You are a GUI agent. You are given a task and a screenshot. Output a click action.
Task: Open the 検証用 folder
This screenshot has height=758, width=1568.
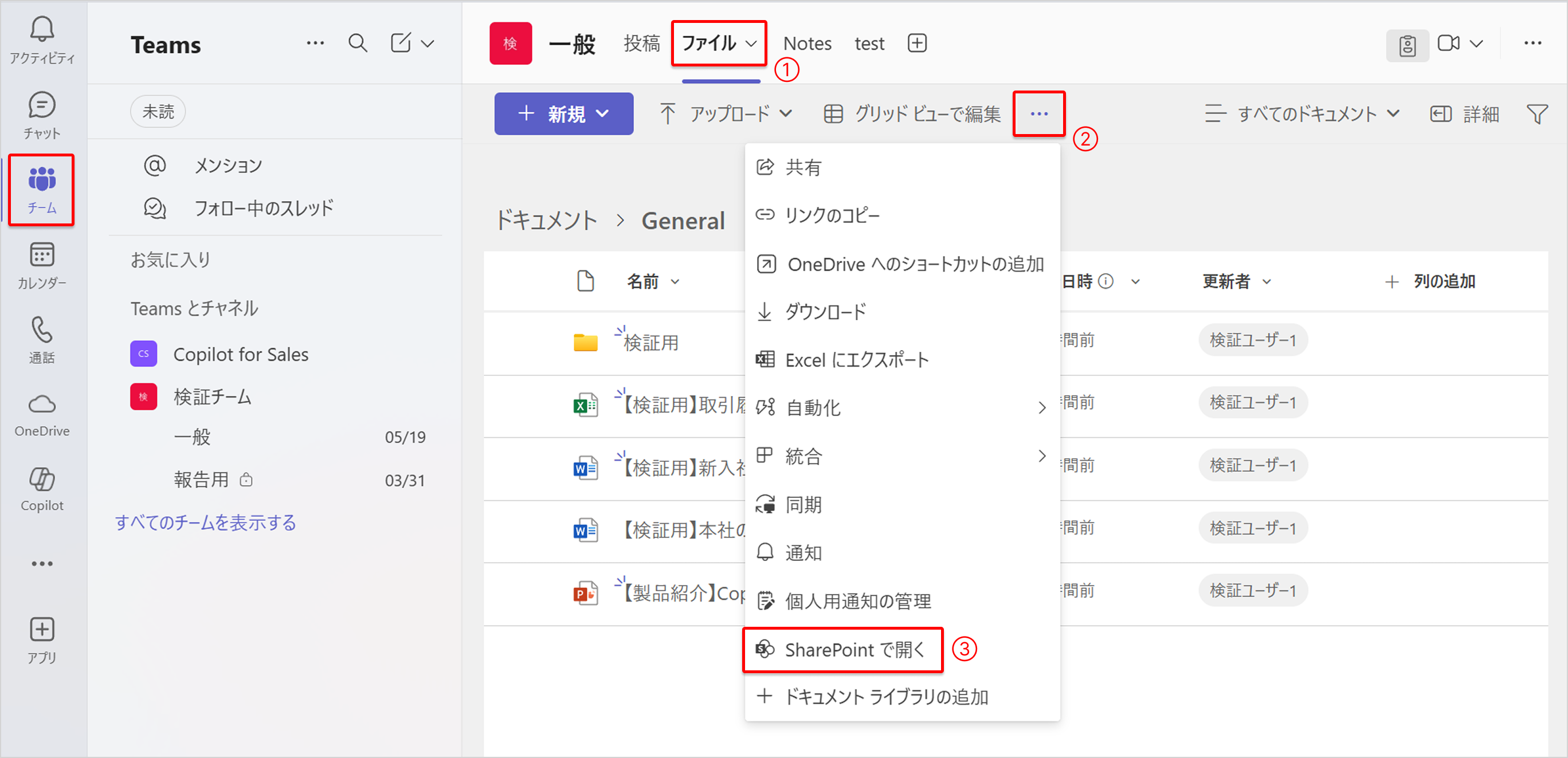650,343
